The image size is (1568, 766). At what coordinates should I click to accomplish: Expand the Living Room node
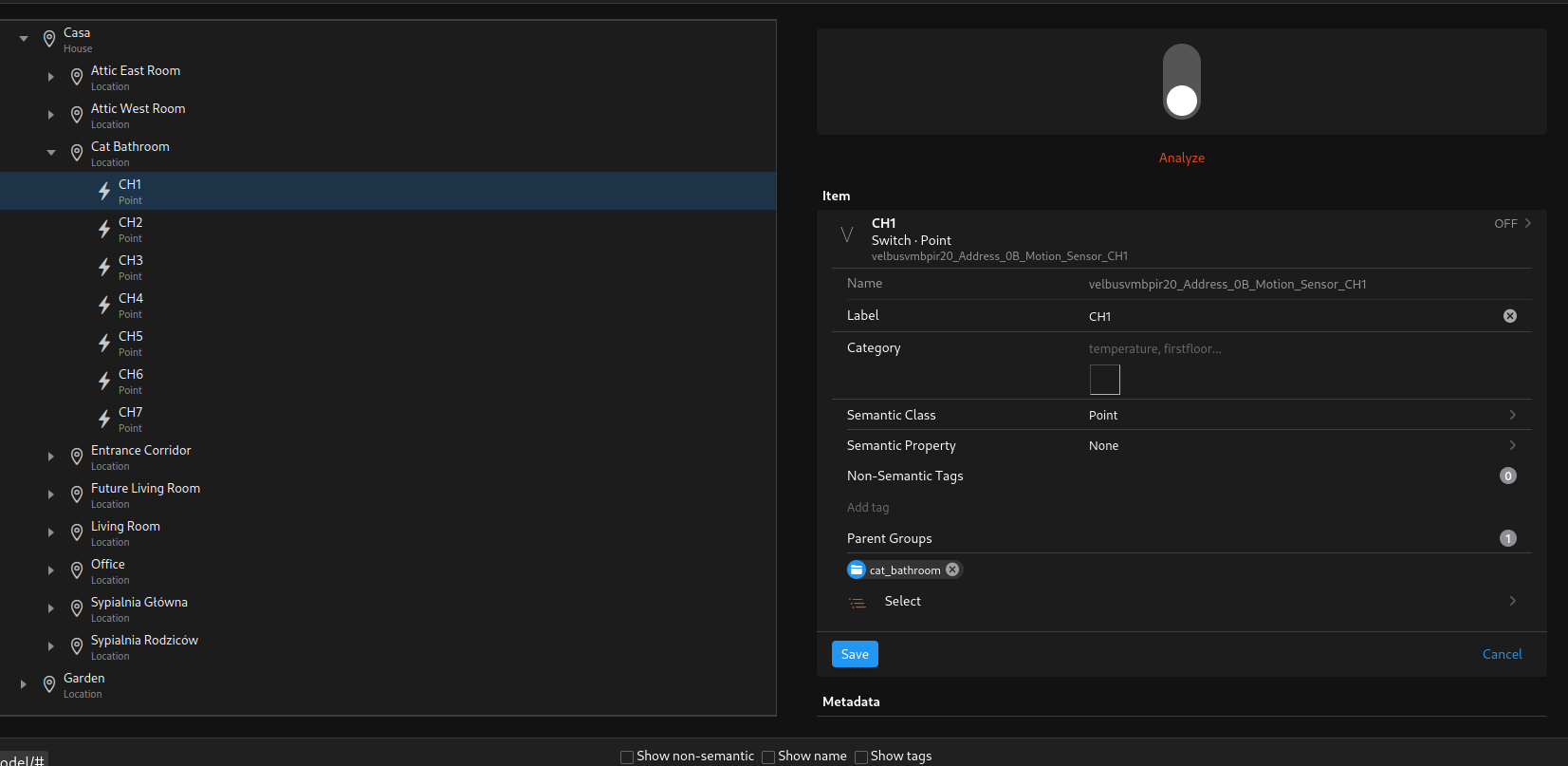tap(51, 532)
